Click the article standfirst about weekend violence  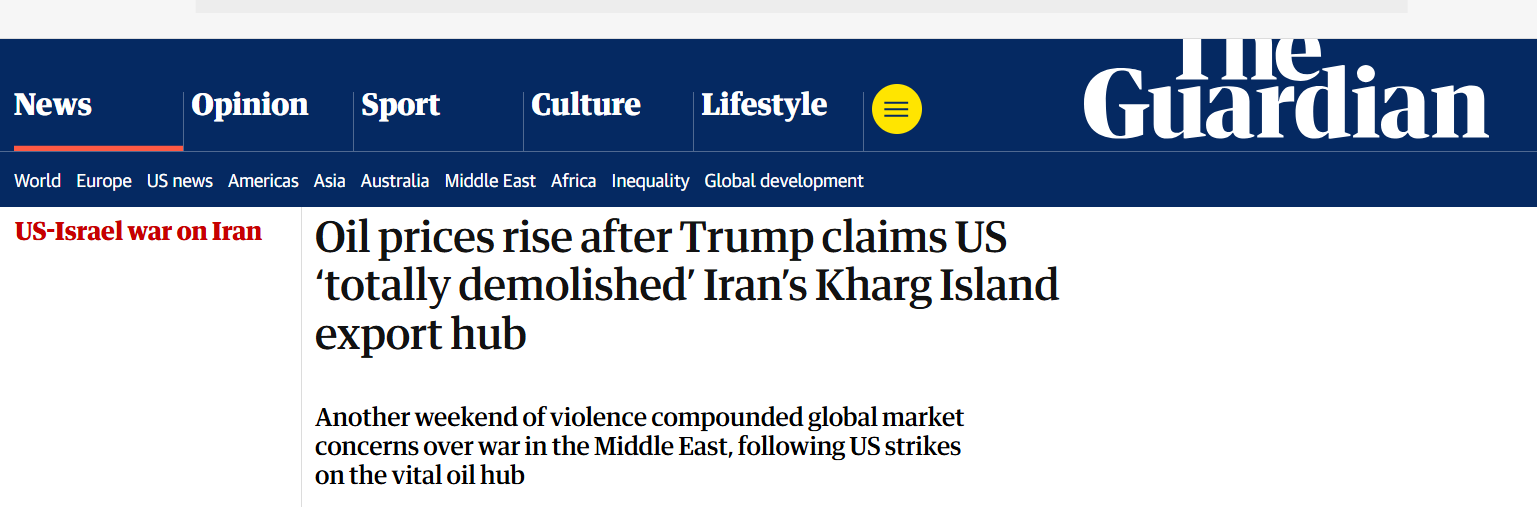[639, 446]
